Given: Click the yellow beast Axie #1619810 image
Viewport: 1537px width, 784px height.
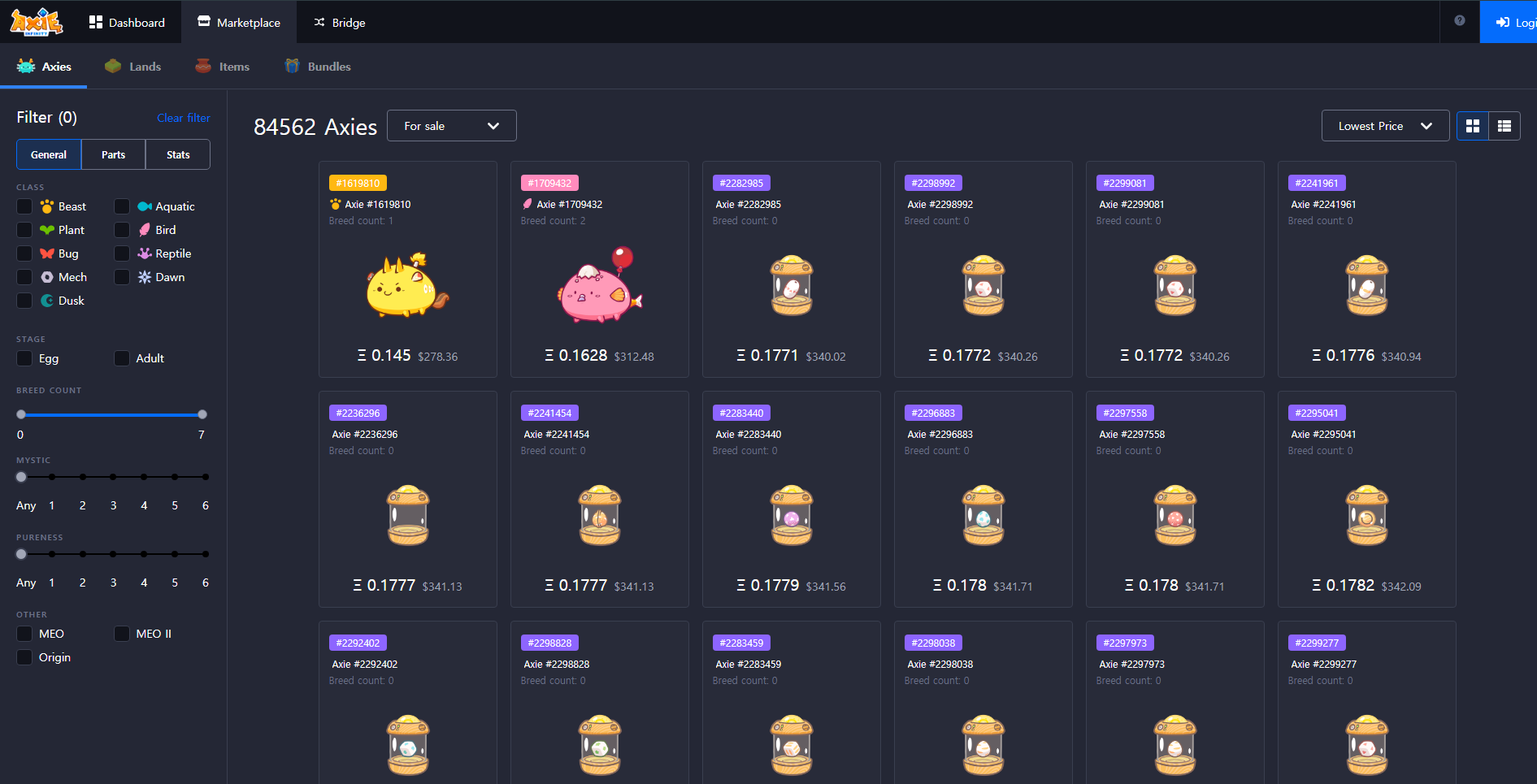Looking at the screenshot, I should click(x=406, y=285).
